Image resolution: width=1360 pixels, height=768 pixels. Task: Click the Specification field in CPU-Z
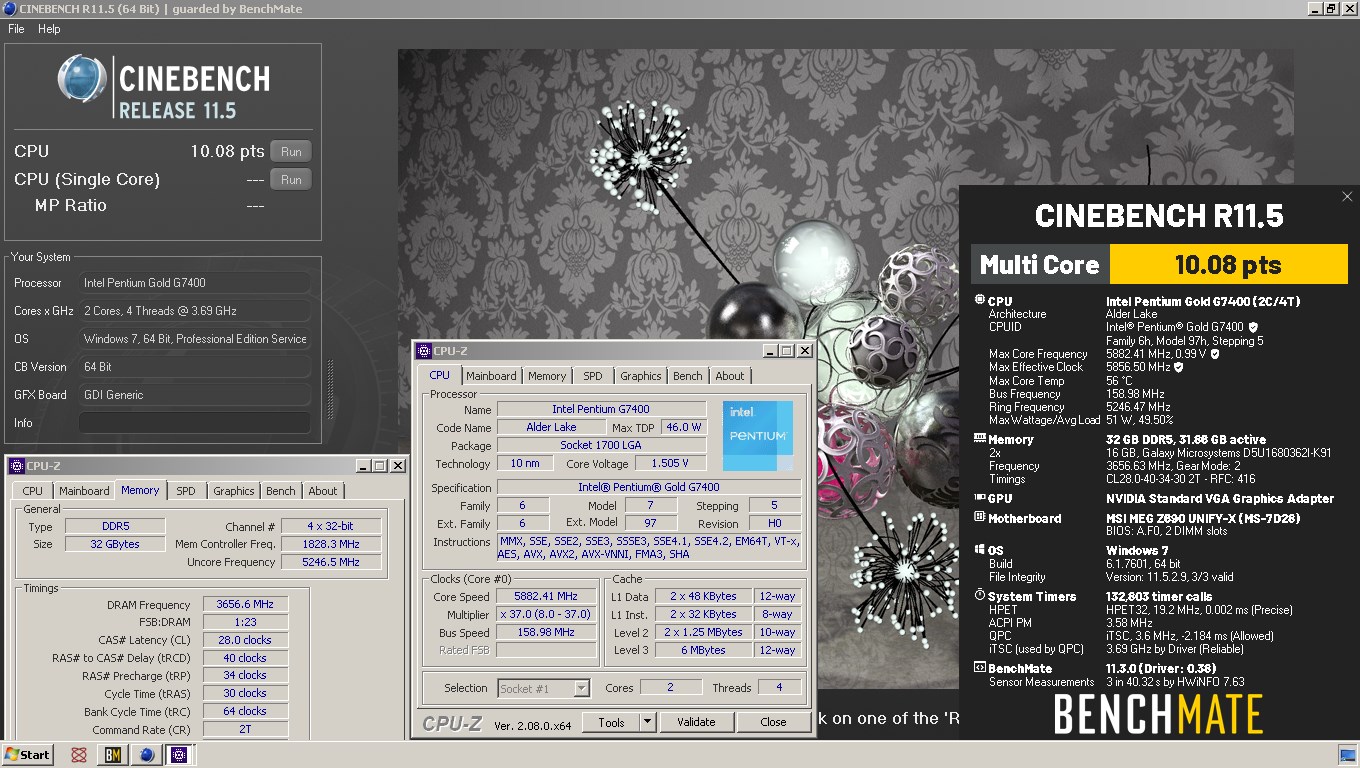[649, 488]
